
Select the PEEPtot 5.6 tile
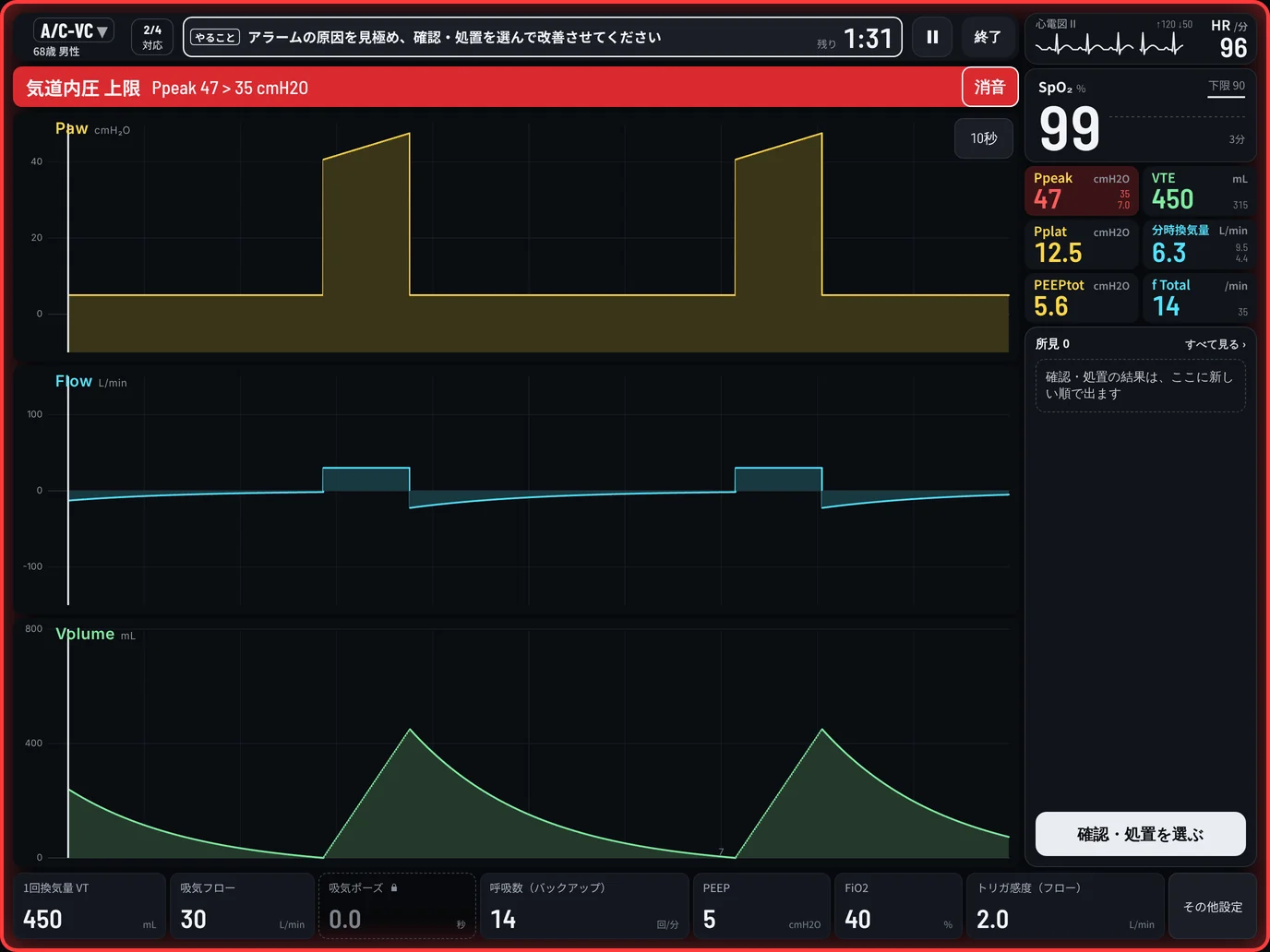coord(1082,298)
